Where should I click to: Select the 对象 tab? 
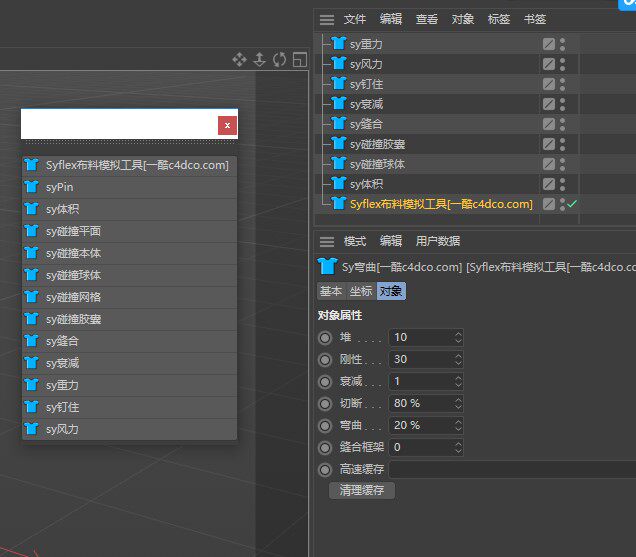point(391,291)
